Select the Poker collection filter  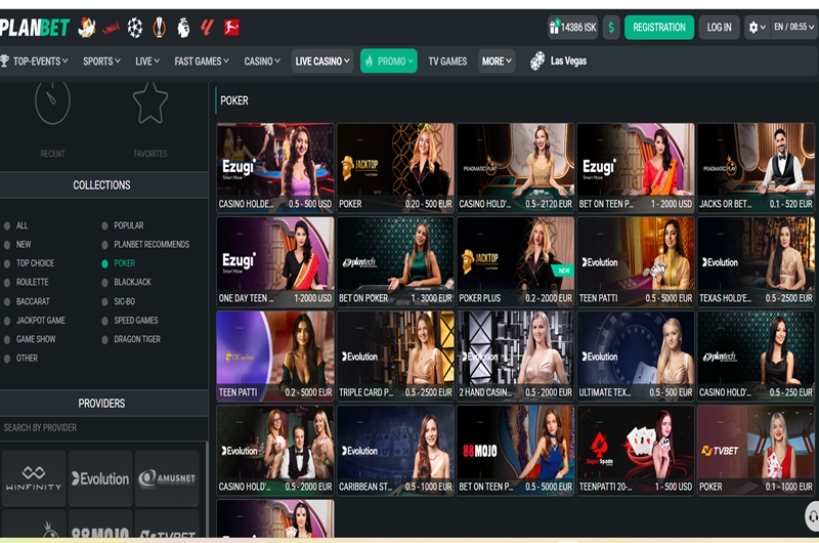click(x=119, y=263)
